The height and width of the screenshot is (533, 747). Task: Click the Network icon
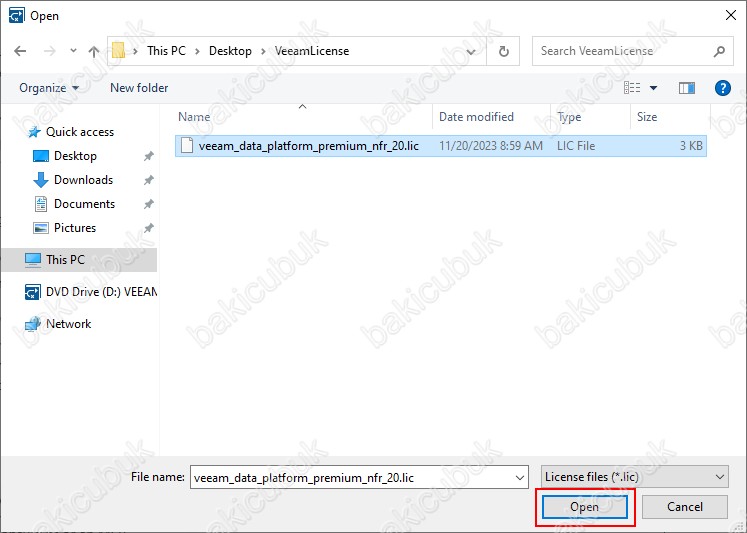[x=32, y=324]
